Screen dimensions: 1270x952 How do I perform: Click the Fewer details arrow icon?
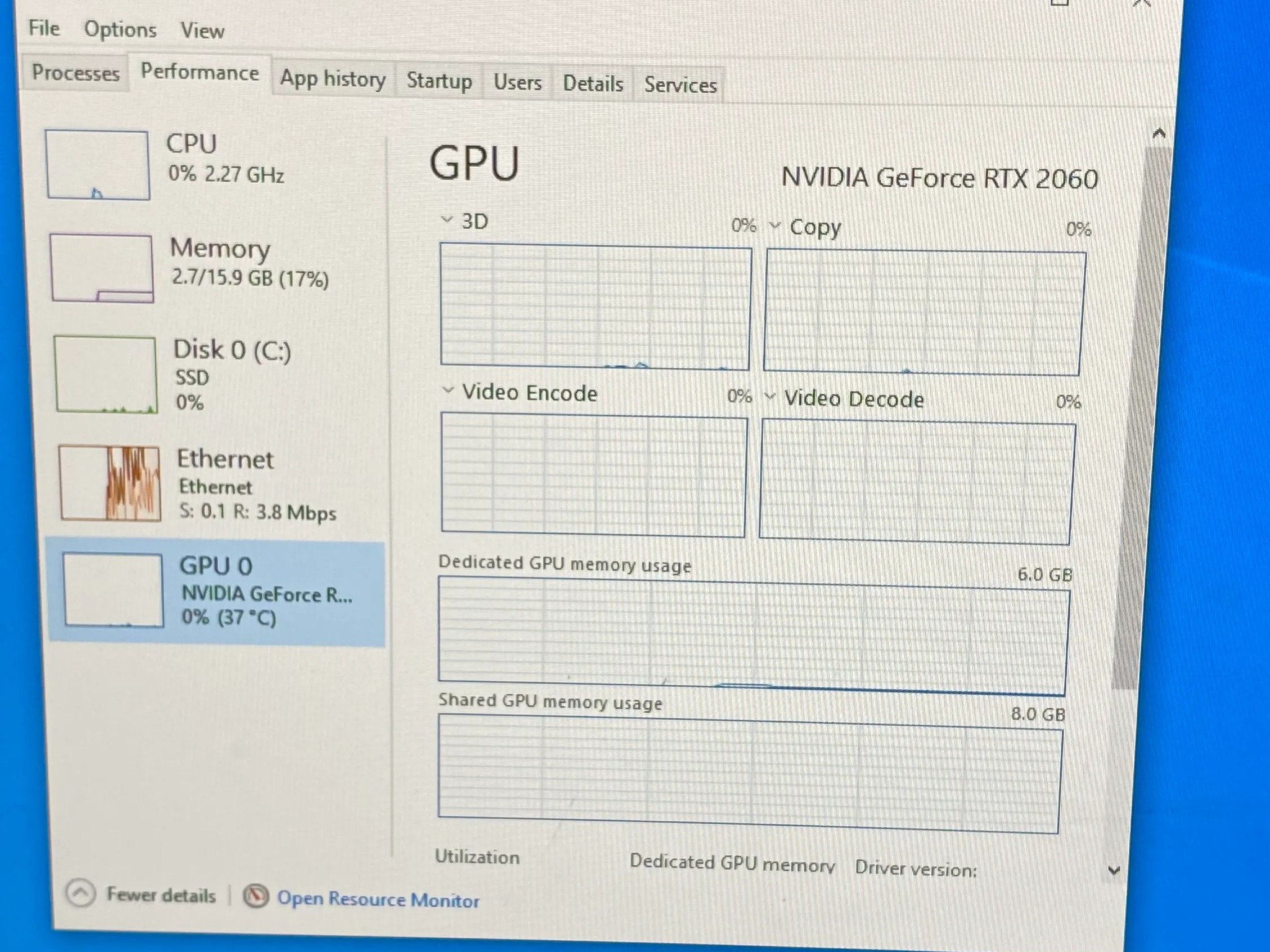pyautogui.click(x=81, y=893)
